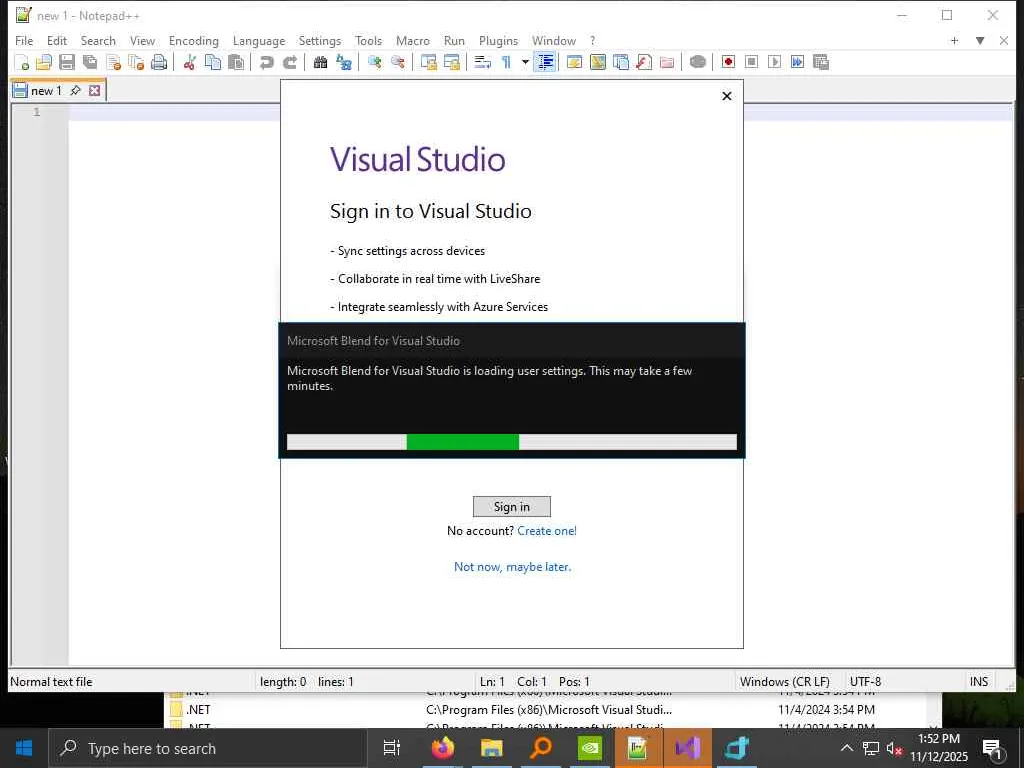This screenshot has height=768, width=1024.
Task: Toggle synchronized vertical scrolling
Action: tap(428, 62)
